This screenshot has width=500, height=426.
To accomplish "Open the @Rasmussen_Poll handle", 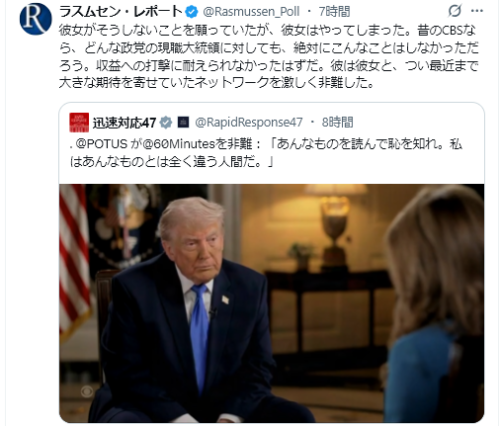I will (x=251, y=12).
